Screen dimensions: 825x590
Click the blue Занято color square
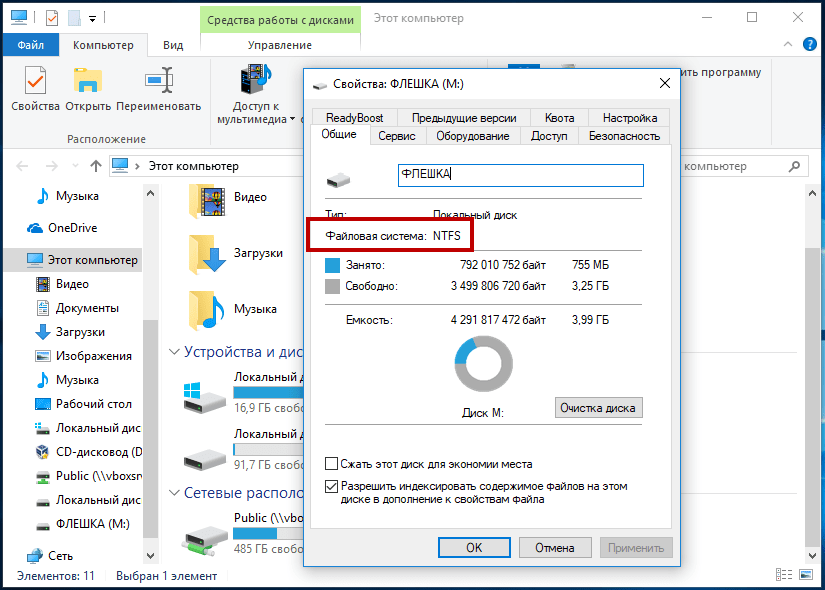pos(333,265)
